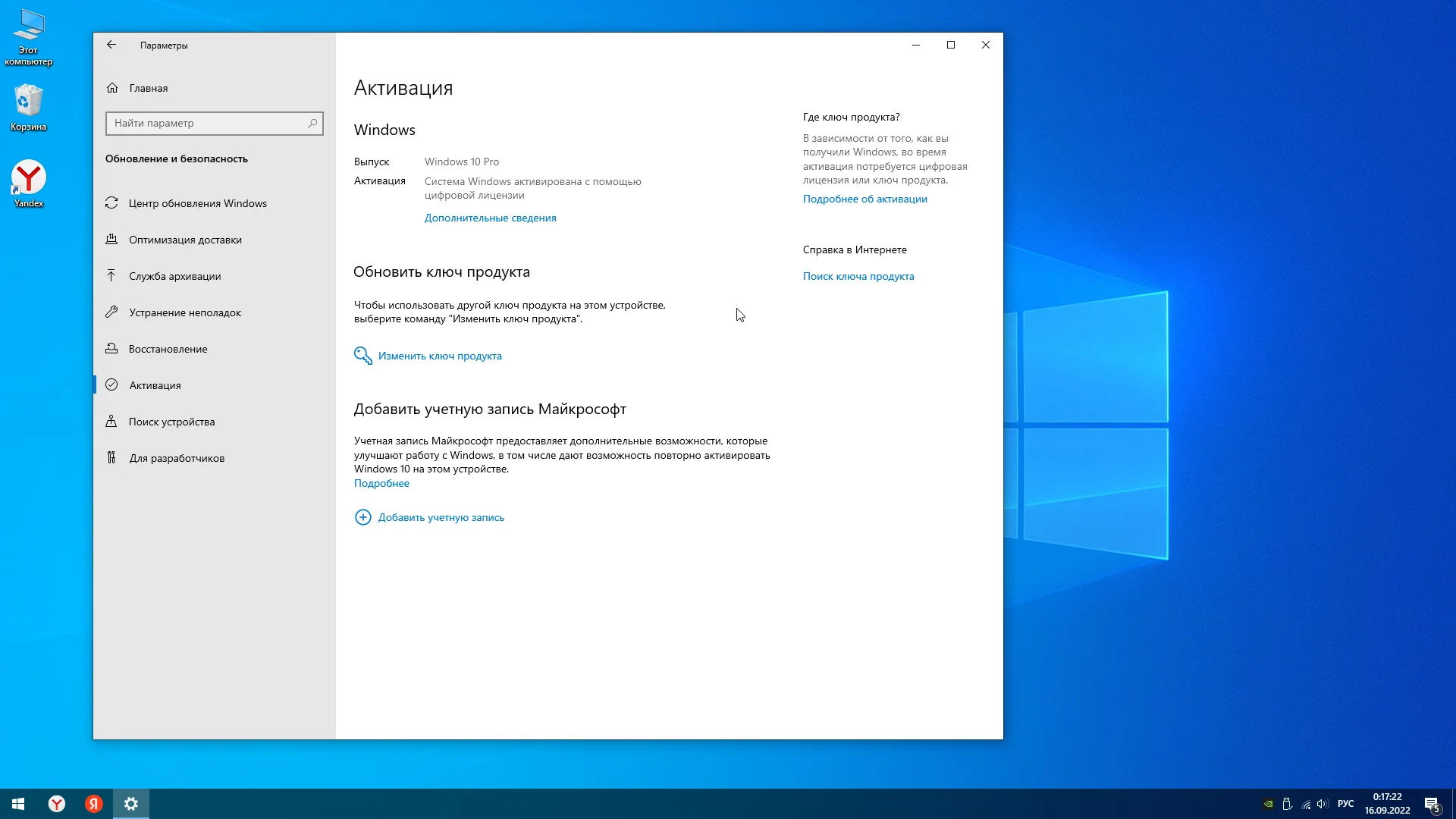Click the back arrow in Settings
Screen dimensions: 1456x819
point(111,45)
